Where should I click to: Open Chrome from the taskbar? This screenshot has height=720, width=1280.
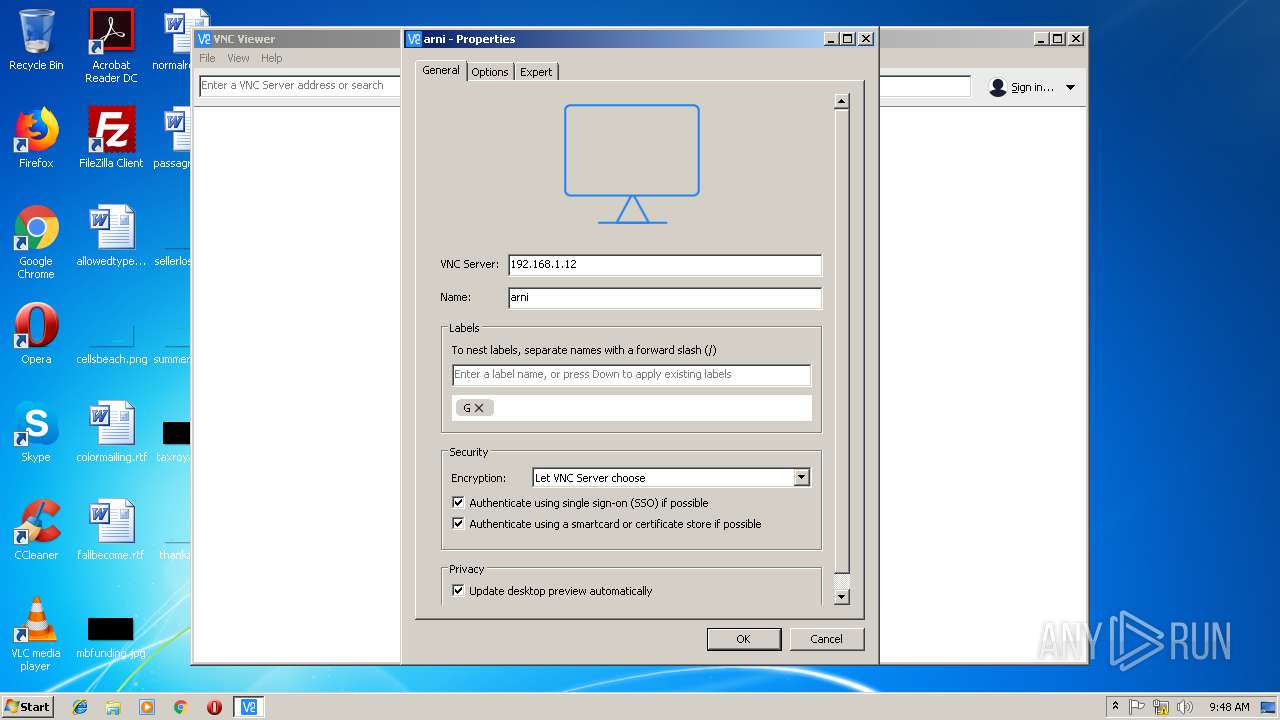(180, 707)
